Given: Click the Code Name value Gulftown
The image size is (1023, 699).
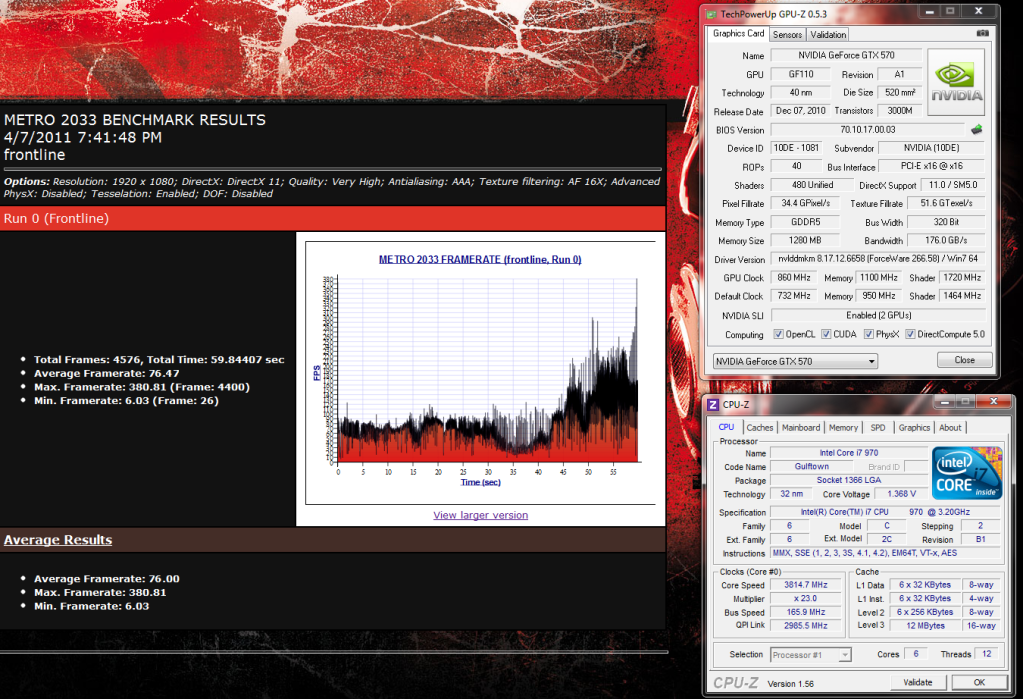Looking at the screenshot, I should [x=812, y=467].
